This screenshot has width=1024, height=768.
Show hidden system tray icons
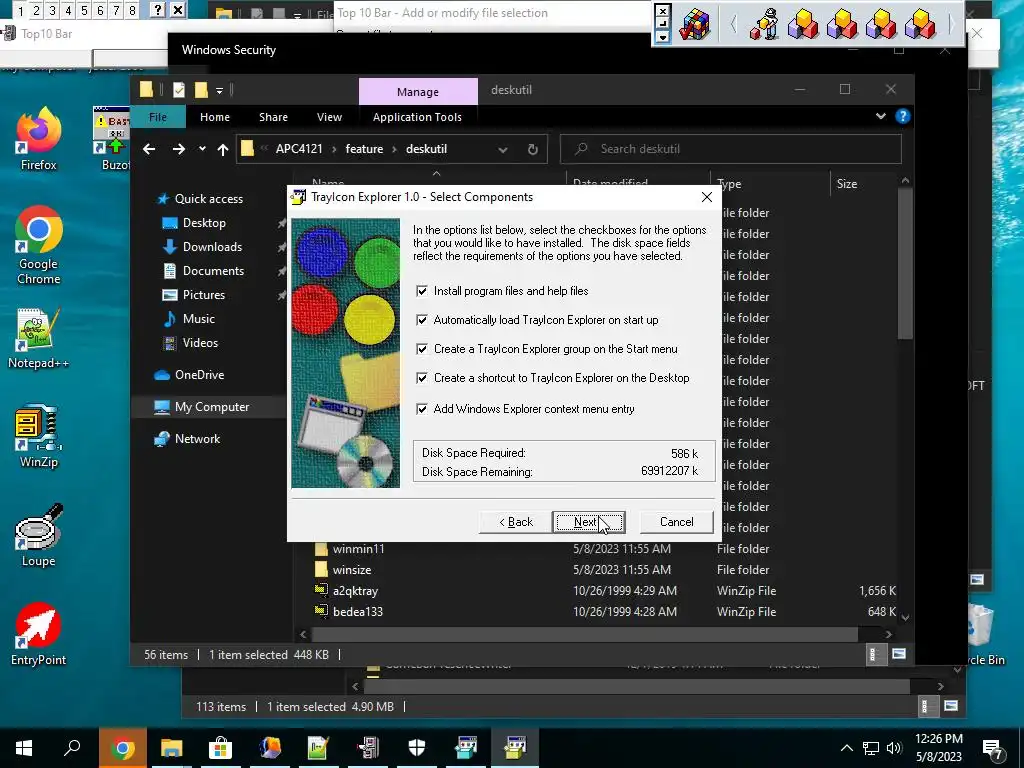846,748
